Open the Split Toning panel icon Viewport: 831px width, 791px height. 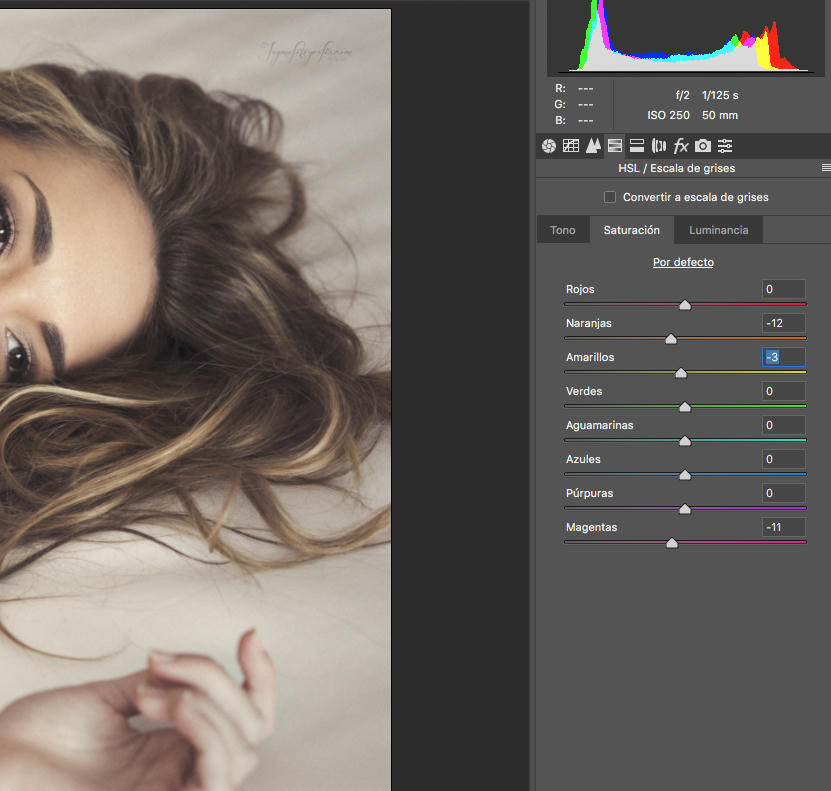pyautogui.click(x=636, y=146)
